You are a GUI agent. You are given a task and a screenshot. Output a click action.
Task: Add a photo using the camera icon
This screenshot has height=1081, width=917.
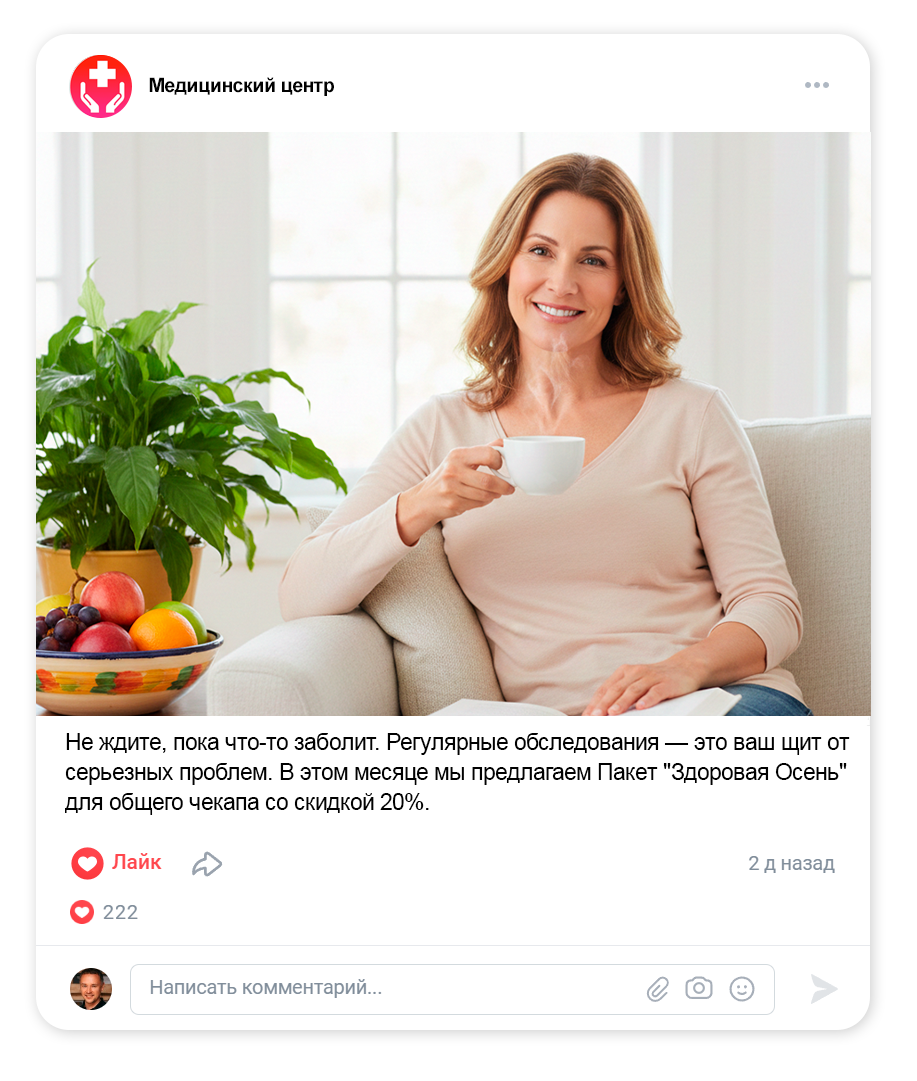tap(699, 988)
